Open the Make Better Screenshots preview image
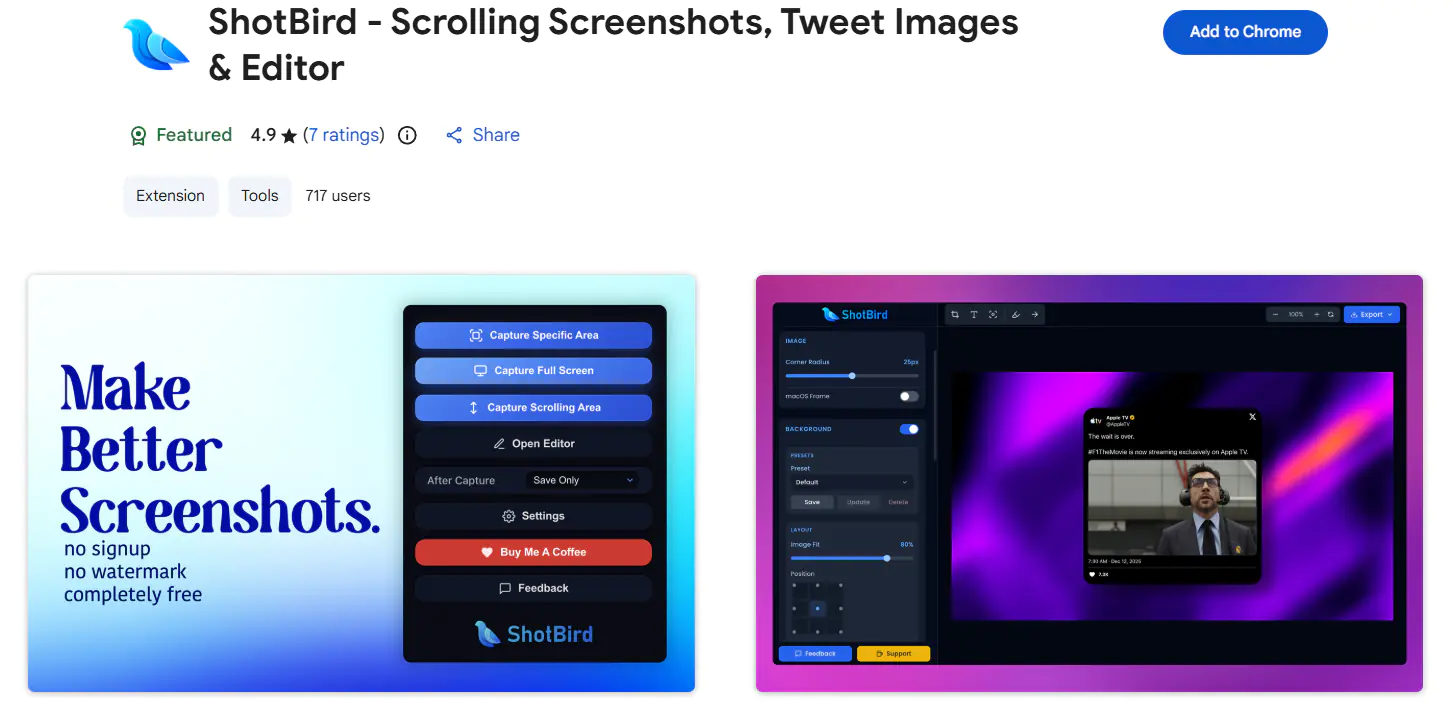1453x717 pixels. [x=361, y=483]
